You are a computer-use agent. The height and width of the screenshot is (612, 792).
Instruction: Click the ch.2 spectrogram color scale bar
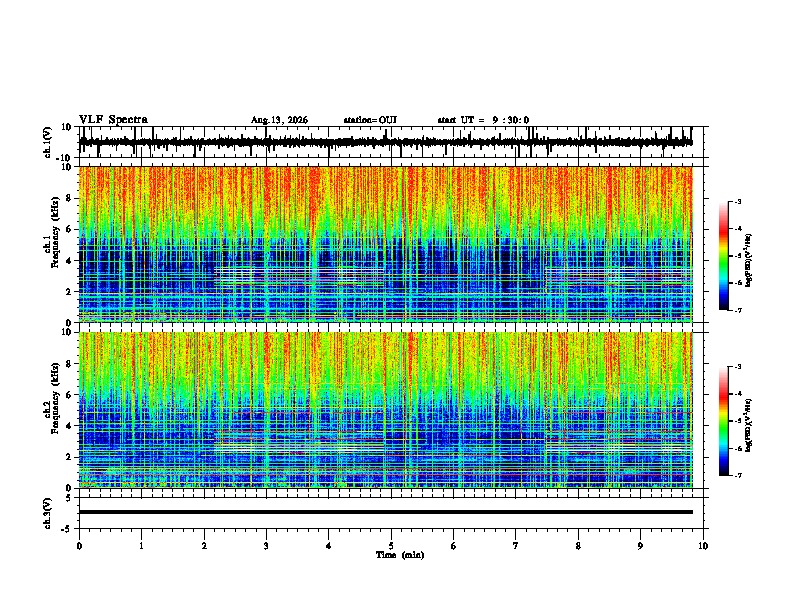tap(724, 421)
